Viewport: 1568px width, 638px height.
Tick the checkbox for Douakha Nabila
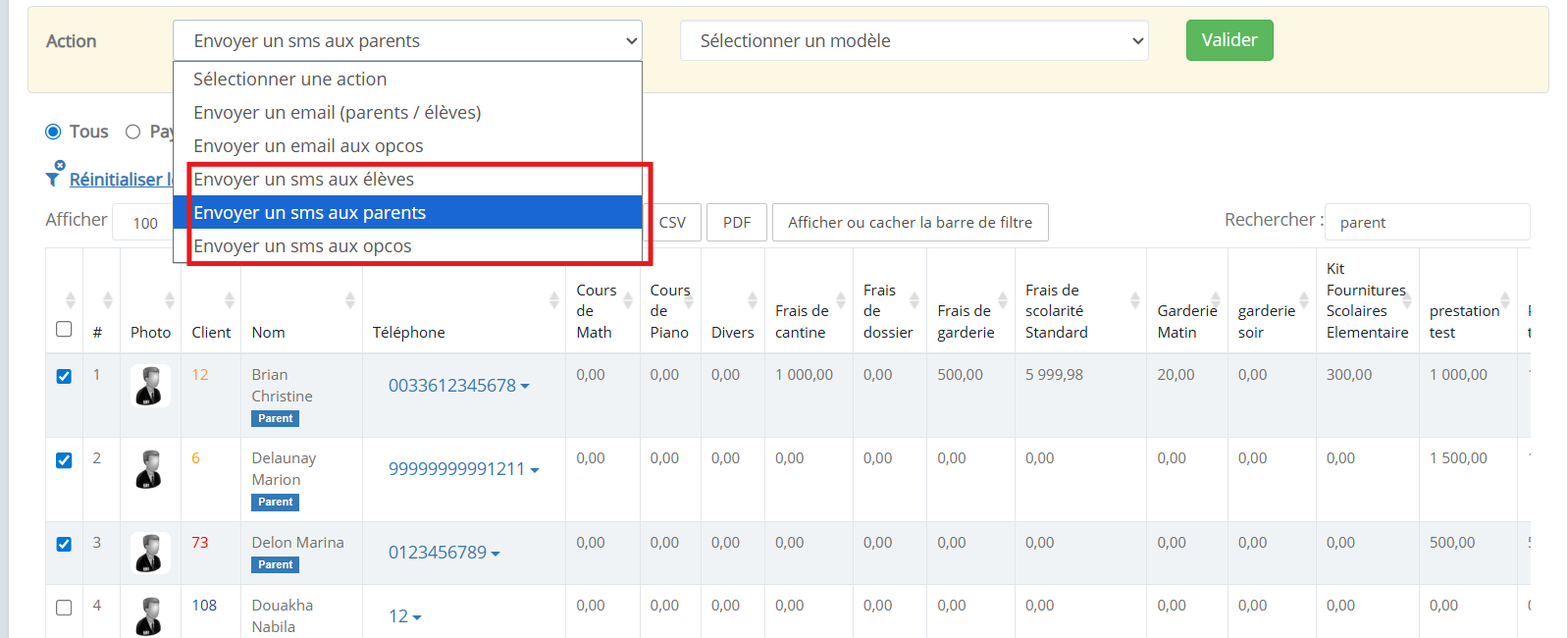pos(64,608)
